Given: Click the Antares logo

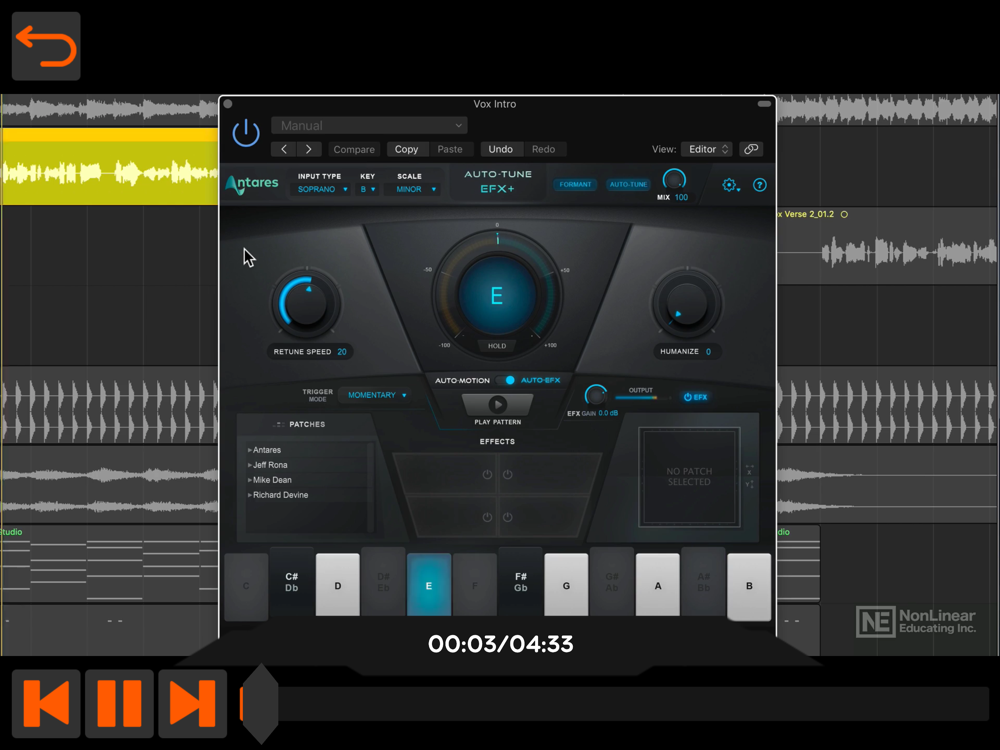Looking at the screenshot, I should pyautogui.click(x=252, y=184).
